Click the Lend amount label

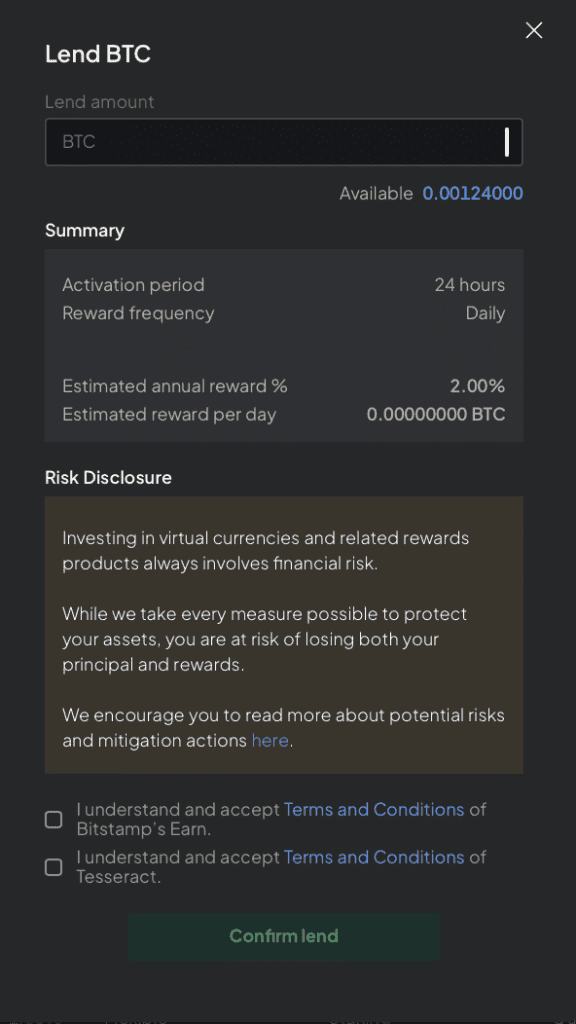click(x=99, y=102)
